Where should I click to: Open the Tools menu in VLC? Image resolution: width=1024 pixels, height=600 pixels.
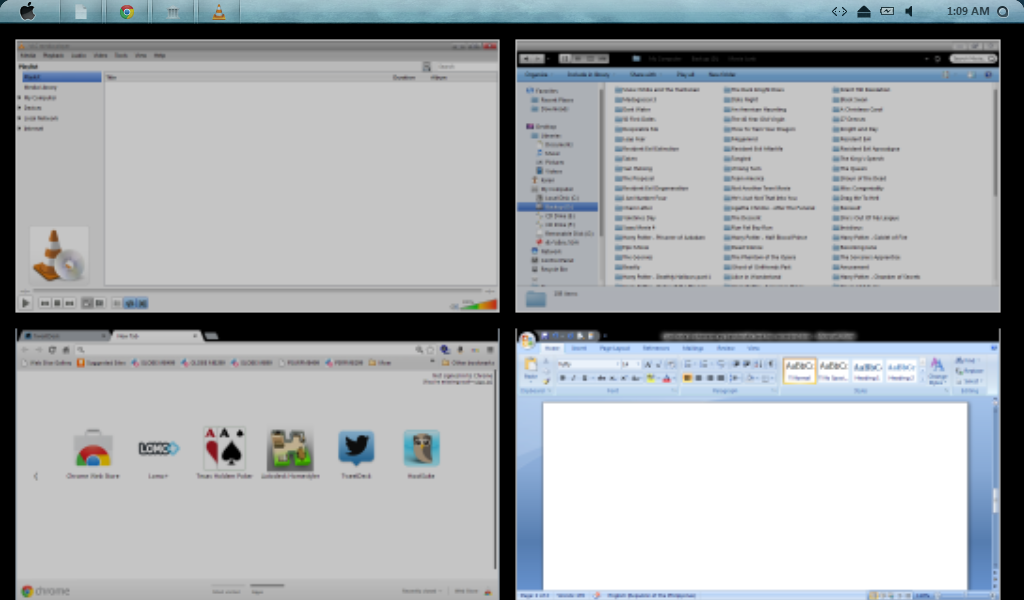click(121, 55)
